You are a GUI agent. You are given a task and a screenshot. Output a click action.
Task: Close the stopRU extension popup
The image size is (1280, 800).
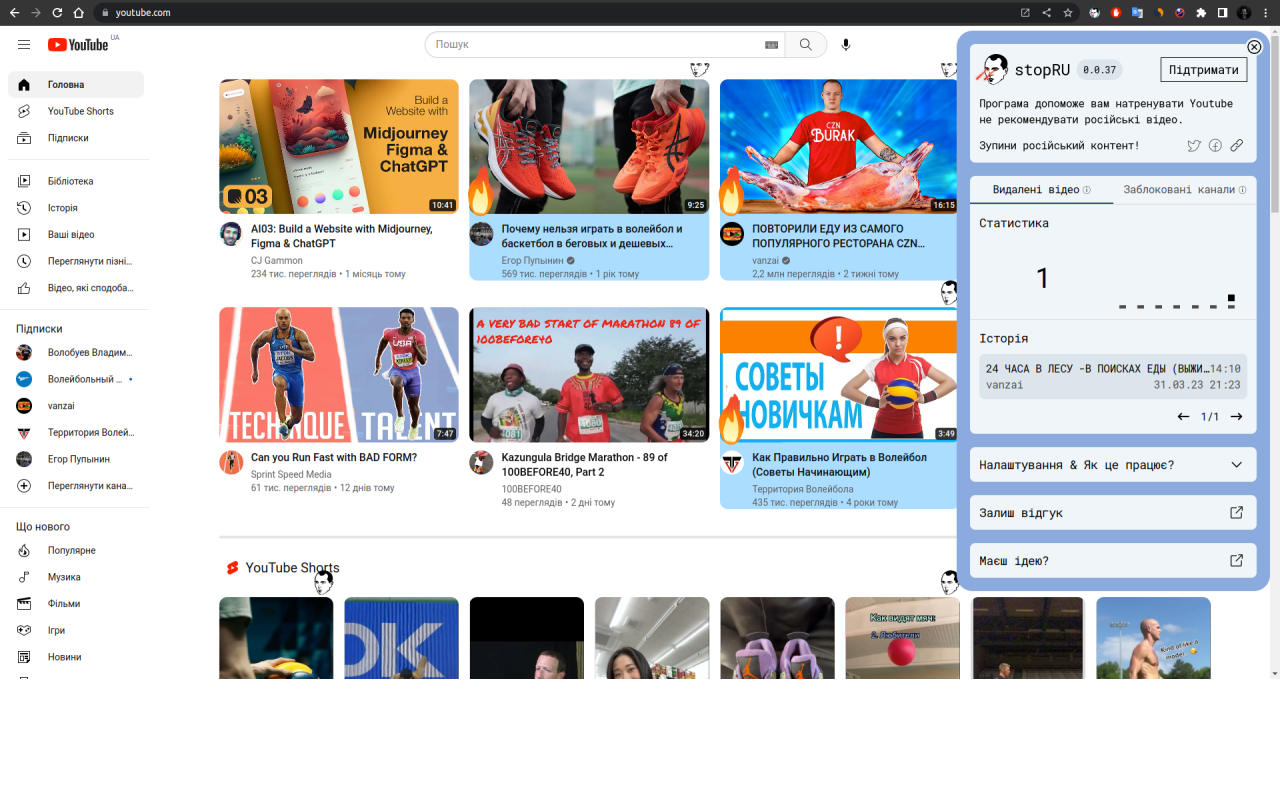[x=1254, y=47]
